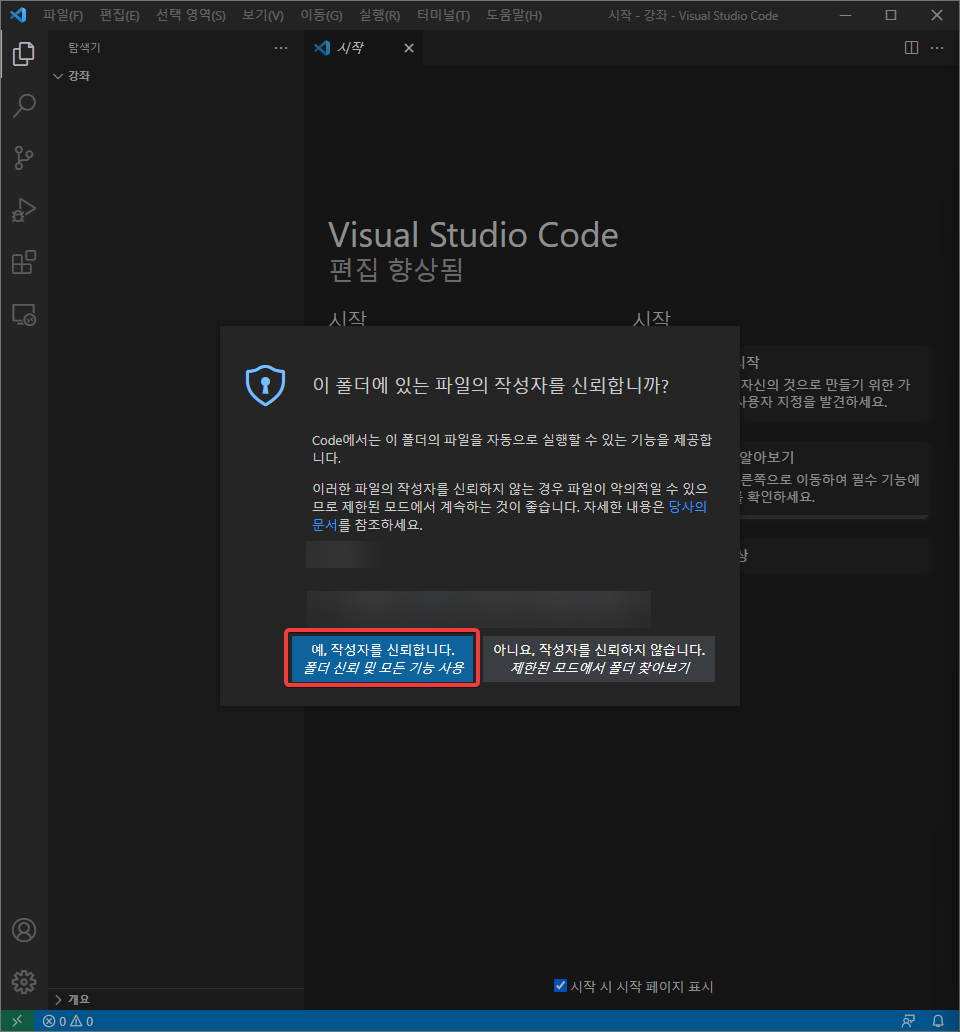Open the 도움말(H) menu

514,15
